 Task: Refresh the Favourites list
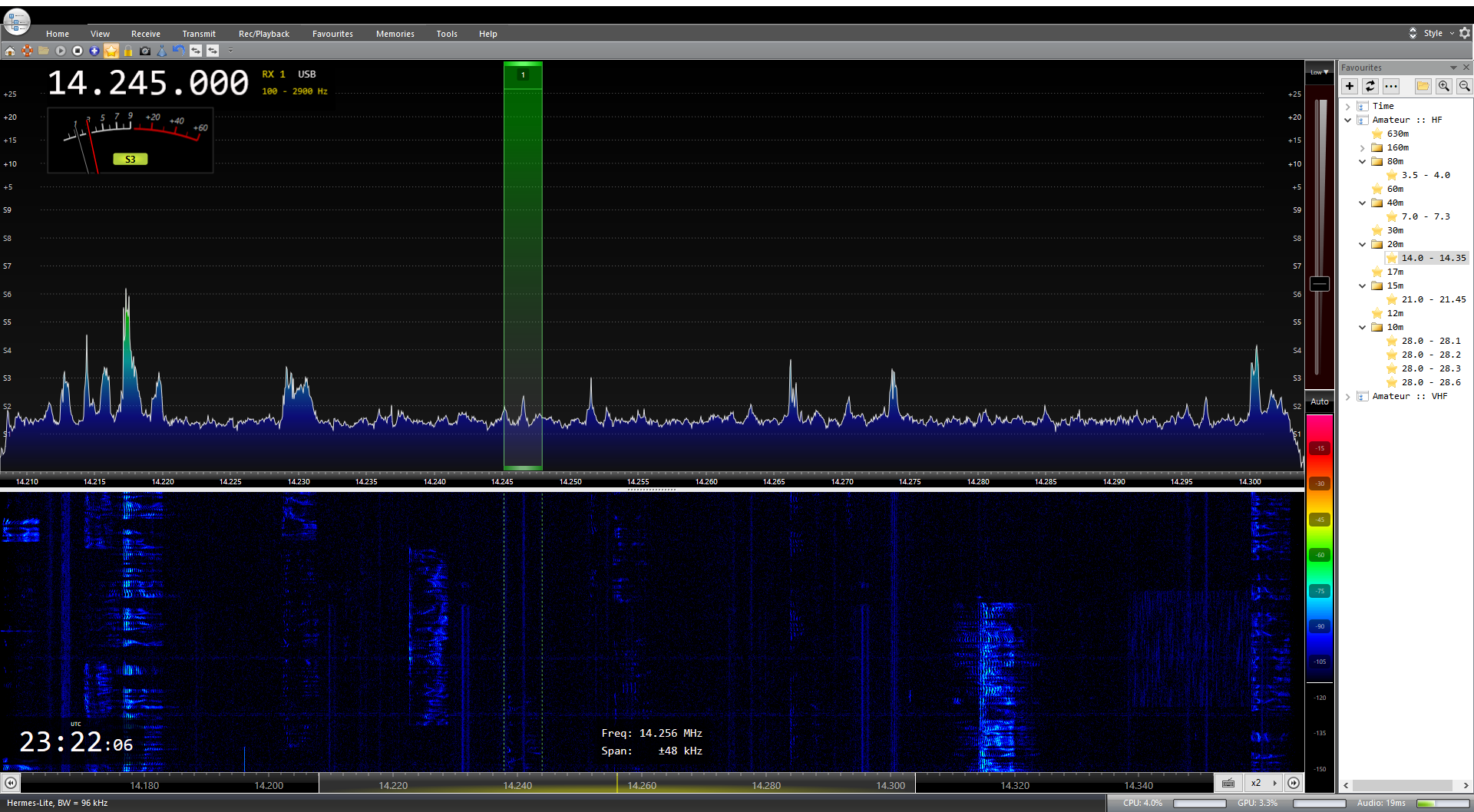tap(1370, 86)
